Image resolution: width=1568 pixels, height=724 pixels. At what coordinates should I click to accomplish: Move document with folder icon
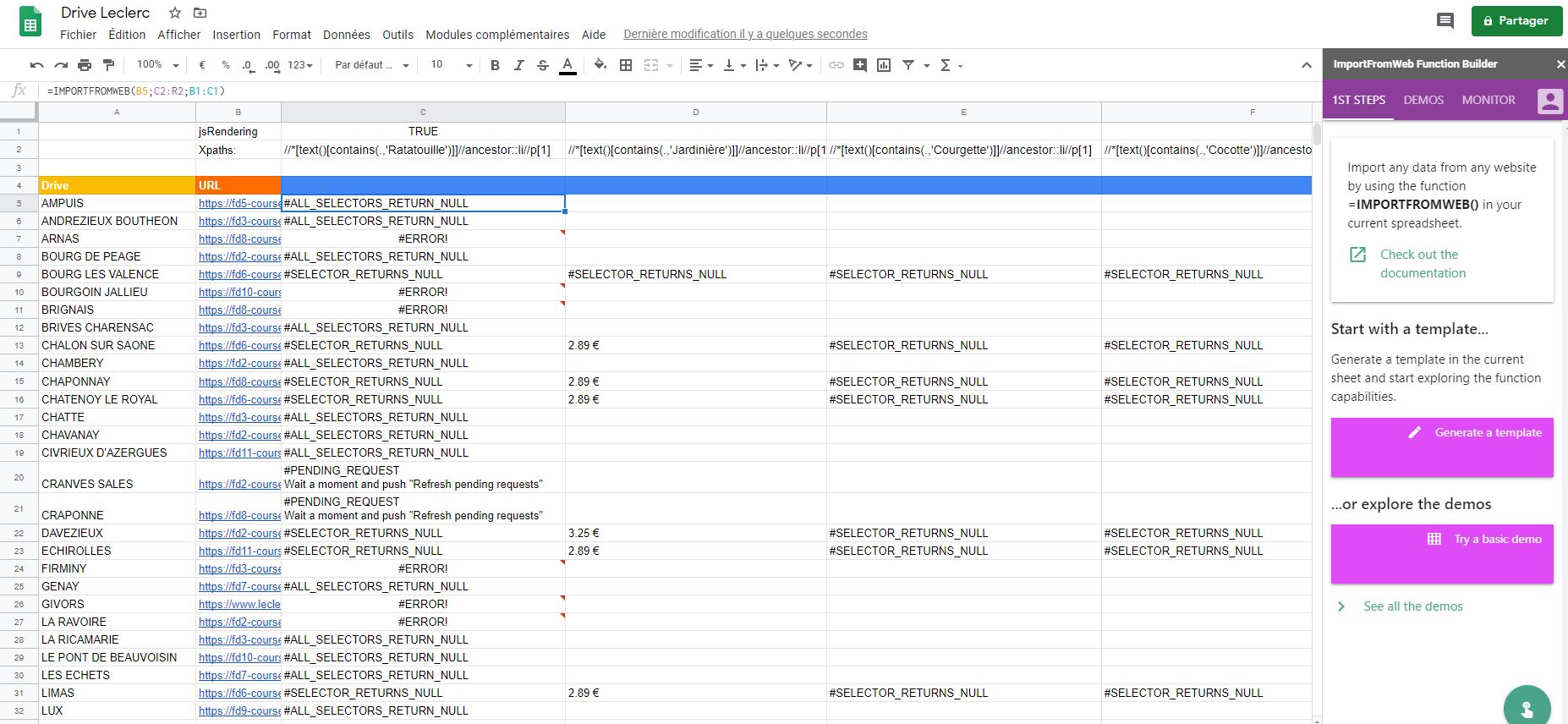pos(200,13)
